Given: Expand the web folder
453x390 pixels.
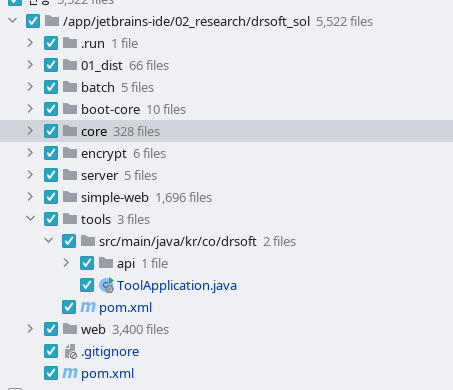Looking at the screenshot, I should pos(30,329).
